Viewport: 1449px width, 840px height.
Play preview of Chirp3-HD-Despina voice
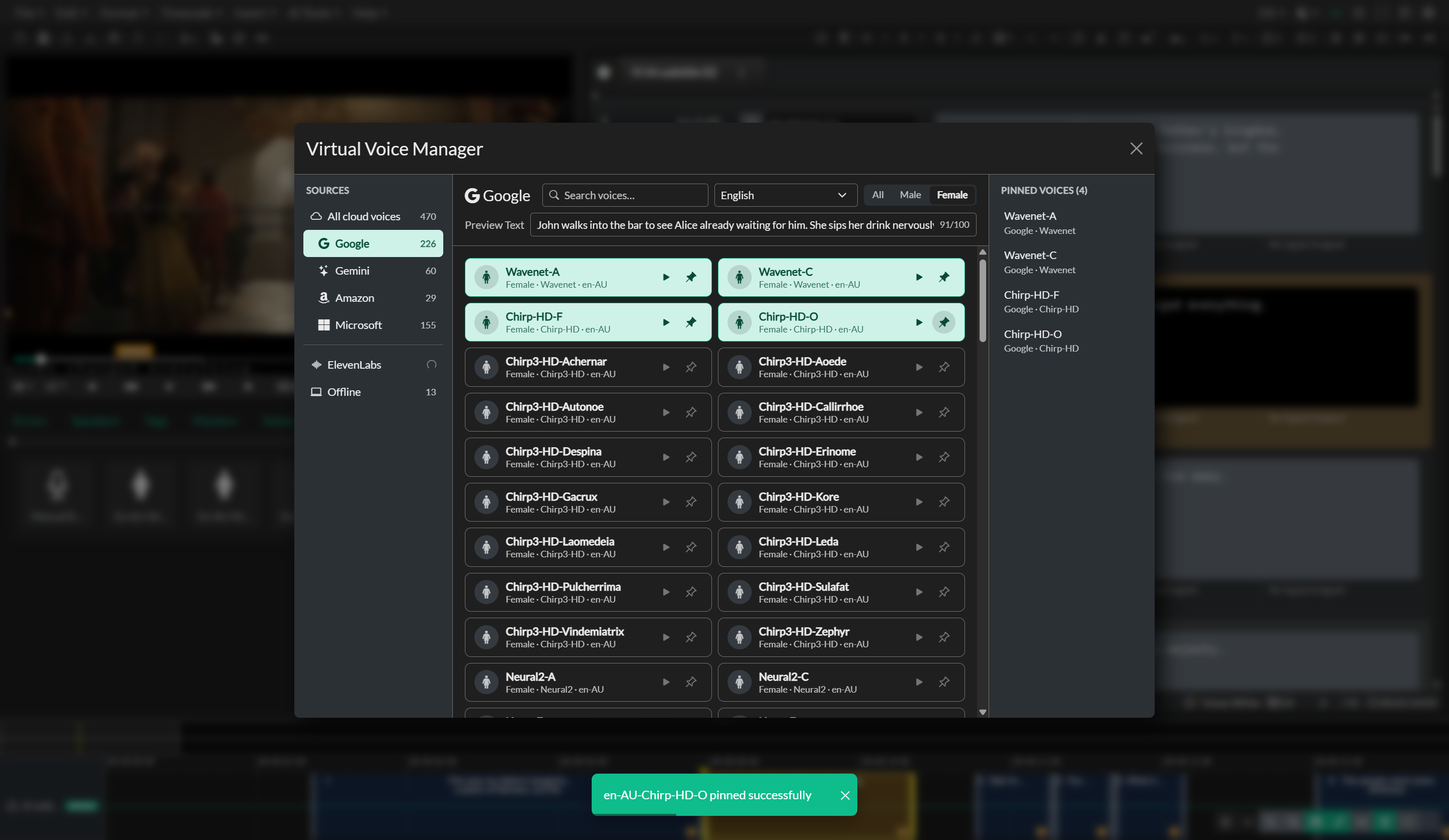666,457
